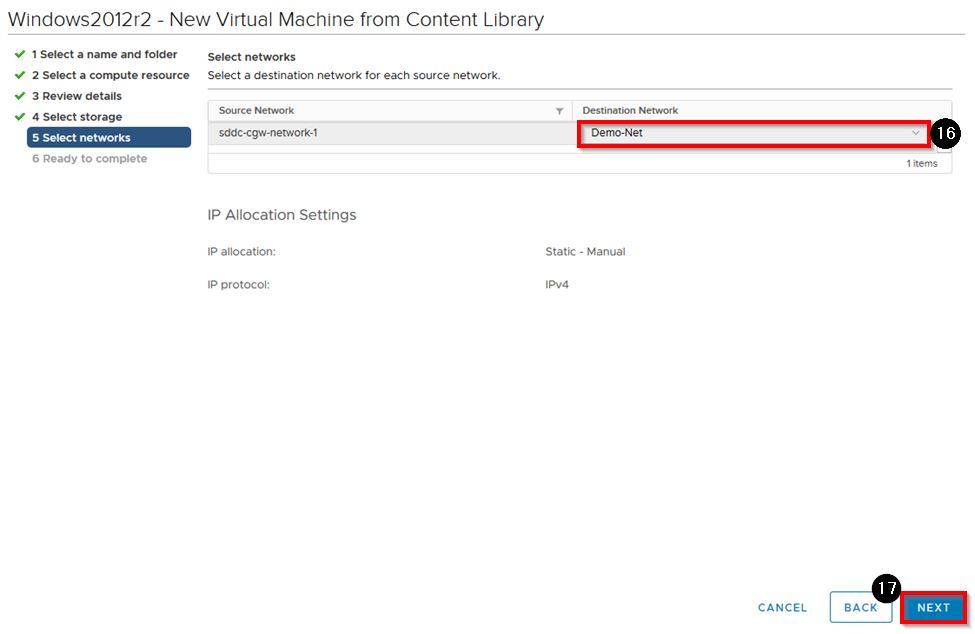Go to step 1 Select a name and folder
Viewport: 975px width, 634px height.
click(104, 54)
